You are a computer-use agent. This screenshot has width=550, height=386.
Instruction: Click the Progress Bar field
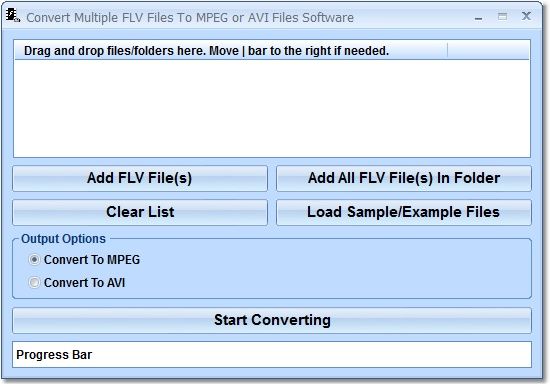click(x=272, y=355)
